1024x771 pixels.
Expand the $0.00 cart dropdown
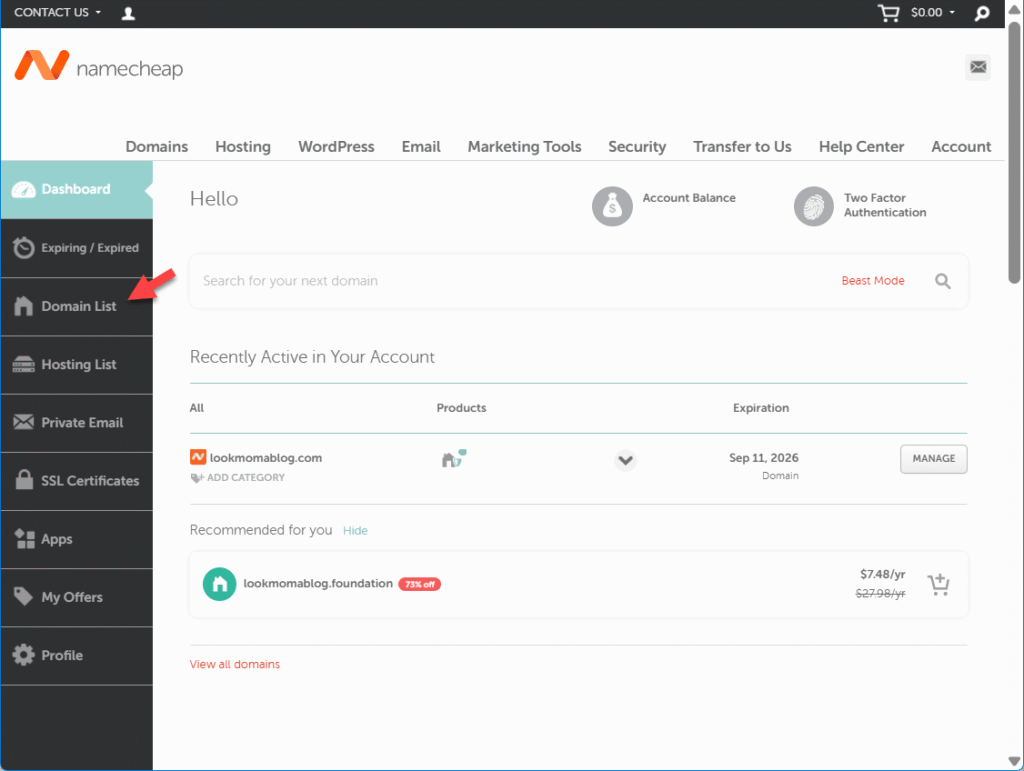click(x=932, y=13)
